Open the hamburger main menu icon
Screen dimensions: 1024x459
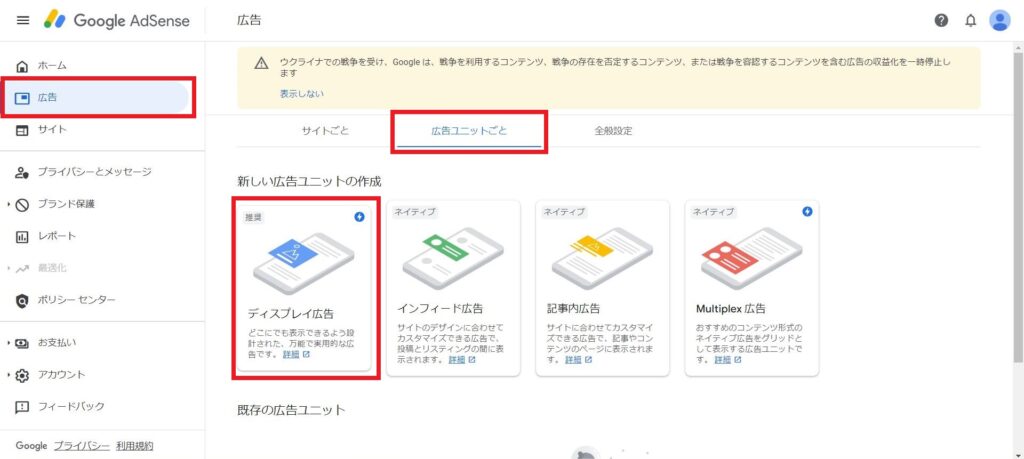23,20
